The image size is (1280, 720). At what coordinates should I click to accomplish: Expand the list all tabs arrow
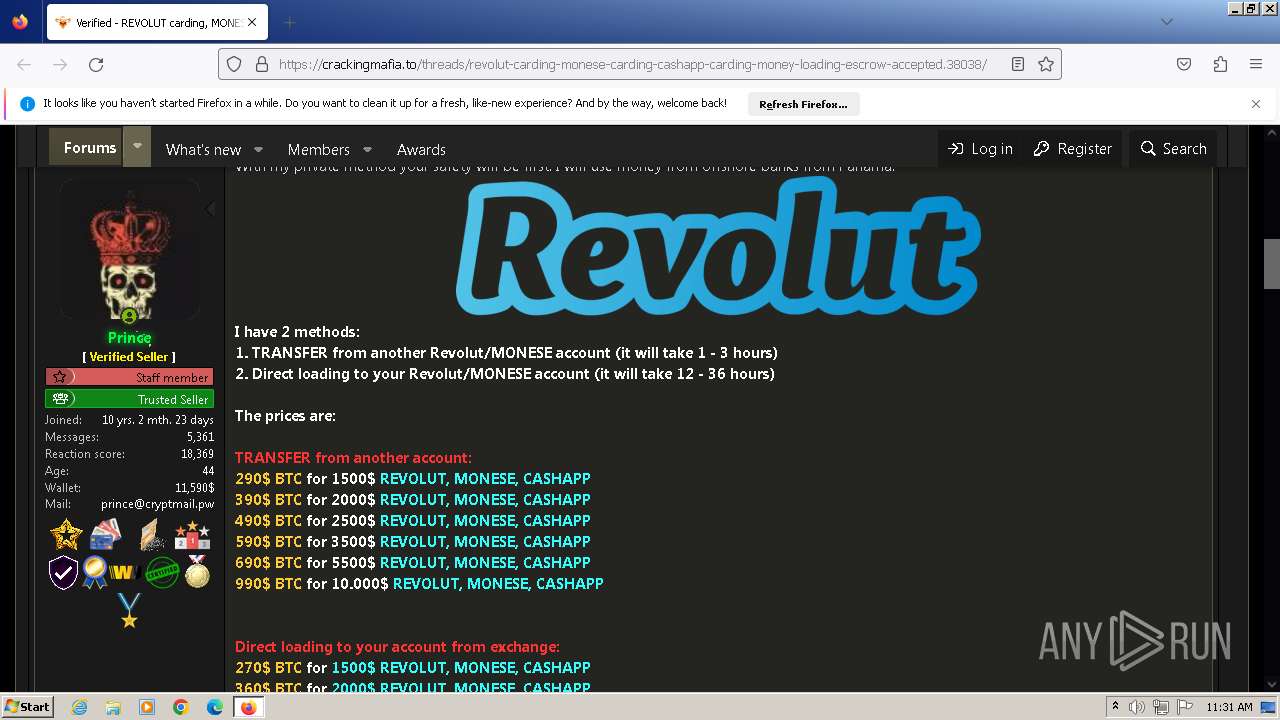pos(1166,22)
